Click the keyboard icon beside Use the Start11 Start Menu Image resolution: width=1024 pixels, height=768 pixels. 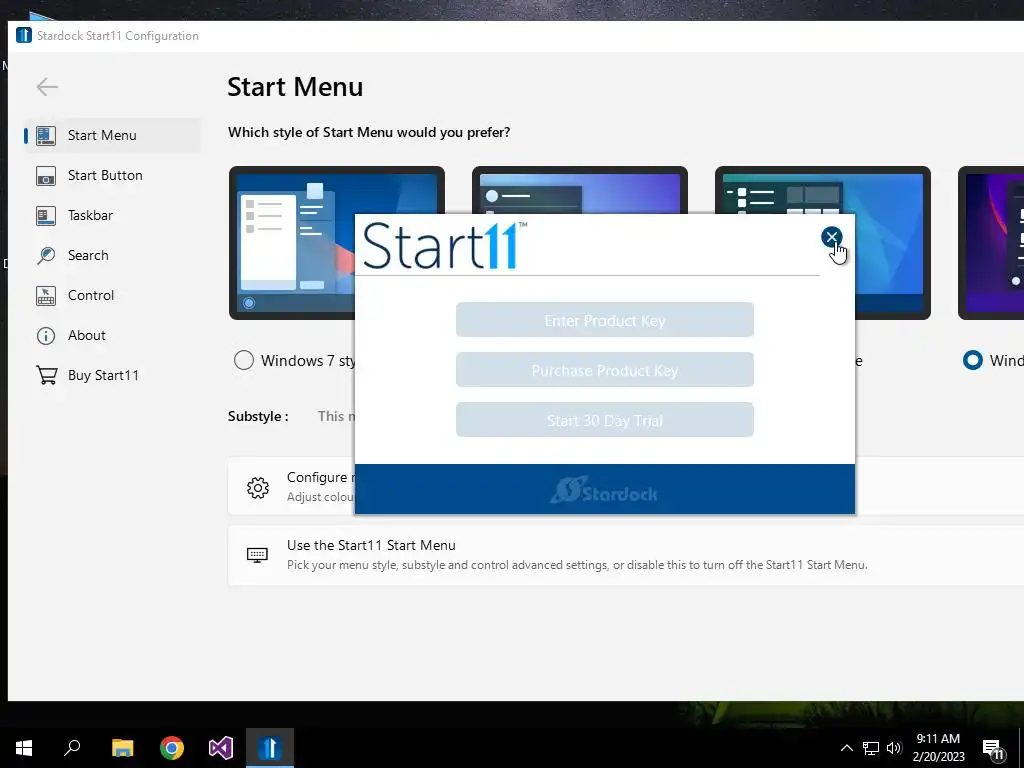(x=257, y=554)
